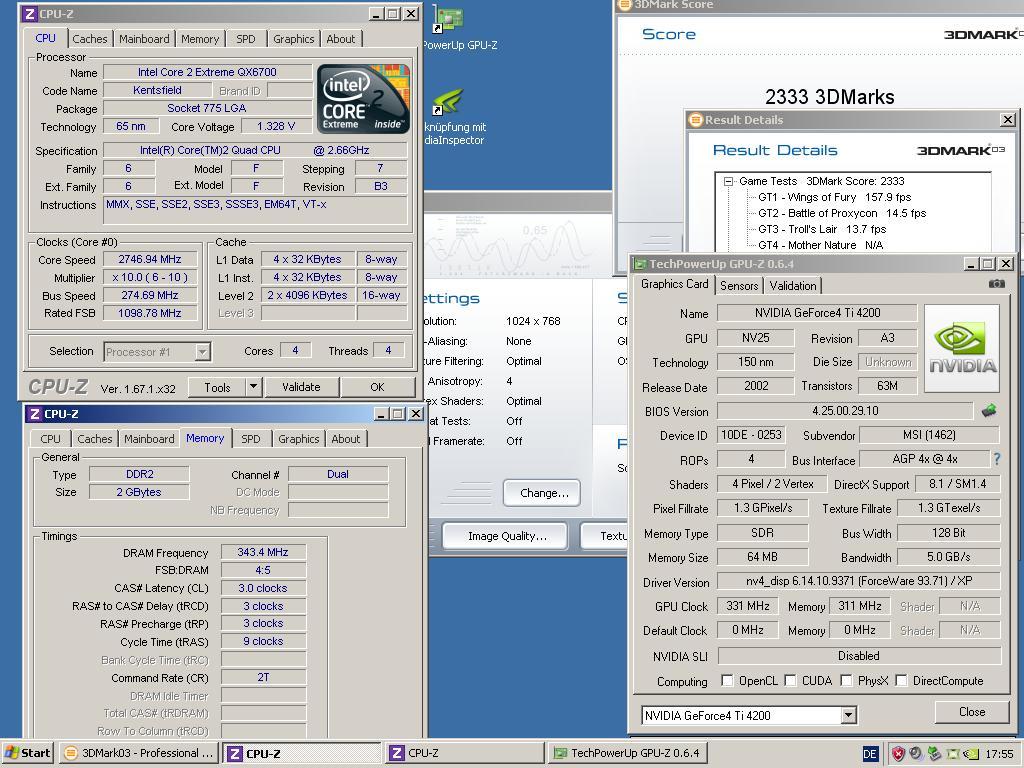This screenshot has width=1024, height=768.
Task: Select GT3 - Troll's Lair result row
Action: (x=822, y=229)
